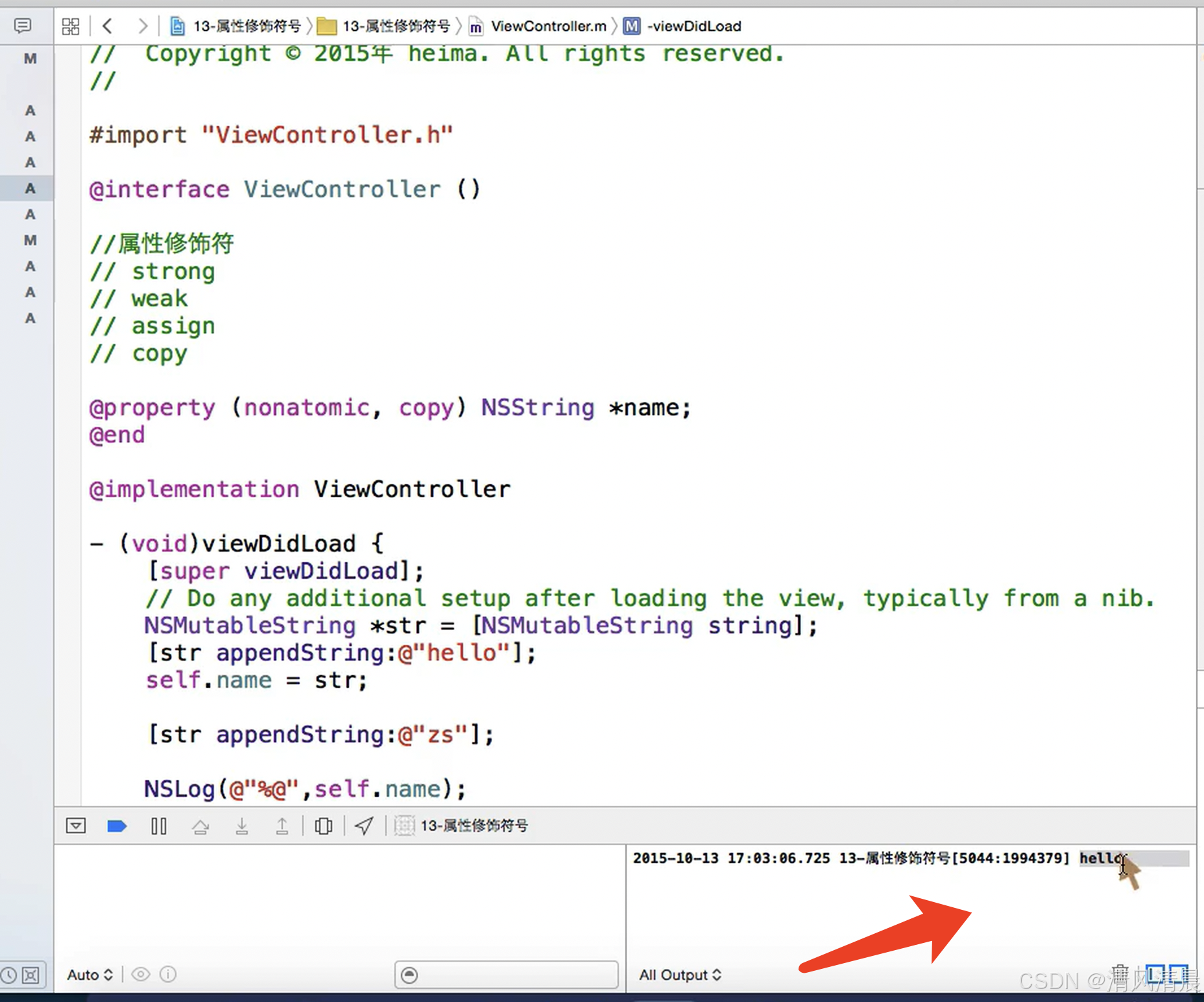Open the comment bubble navigator icon

23,26
